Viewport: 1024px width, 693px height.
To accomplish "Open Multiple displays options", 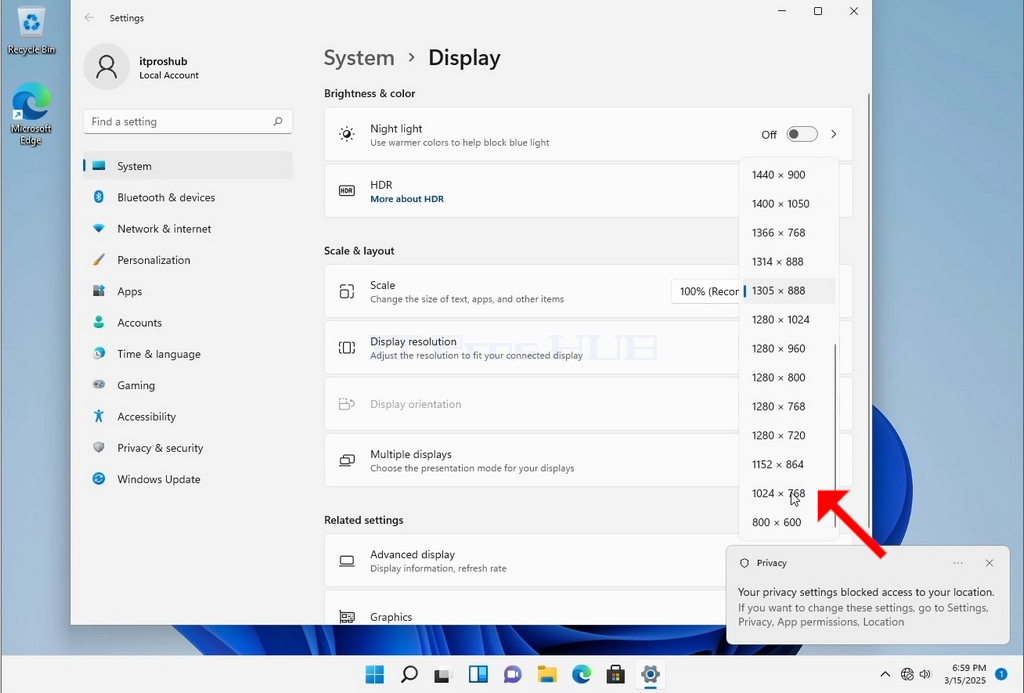I will coord(531,460).
